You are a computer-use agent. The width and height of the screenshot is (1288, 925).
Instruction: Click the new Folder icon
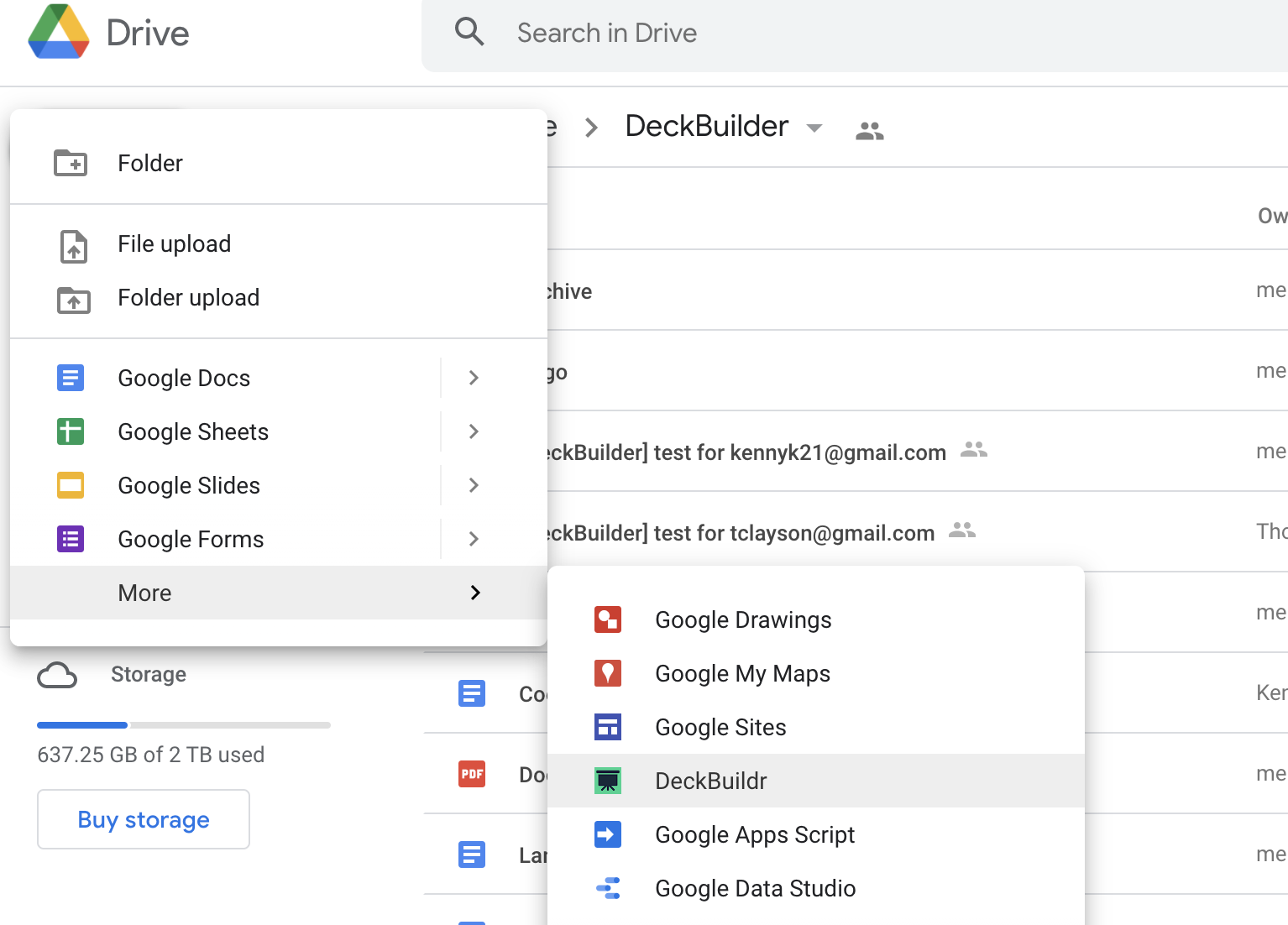(x=71, y=163)
